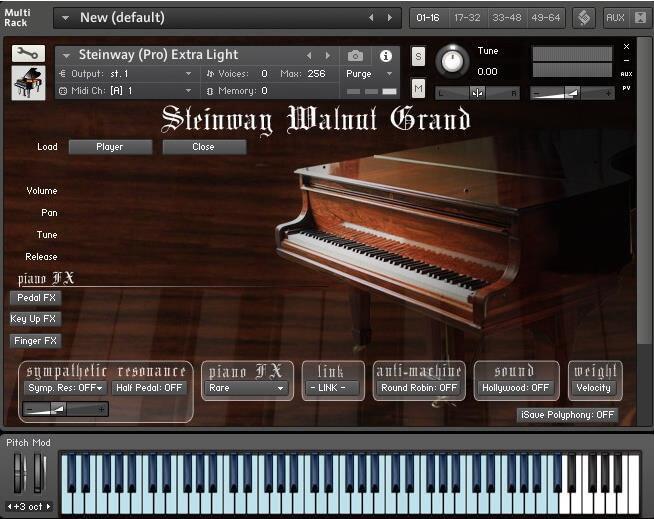
Task: Click the Multi Rack label
Action: coord(17,18)
